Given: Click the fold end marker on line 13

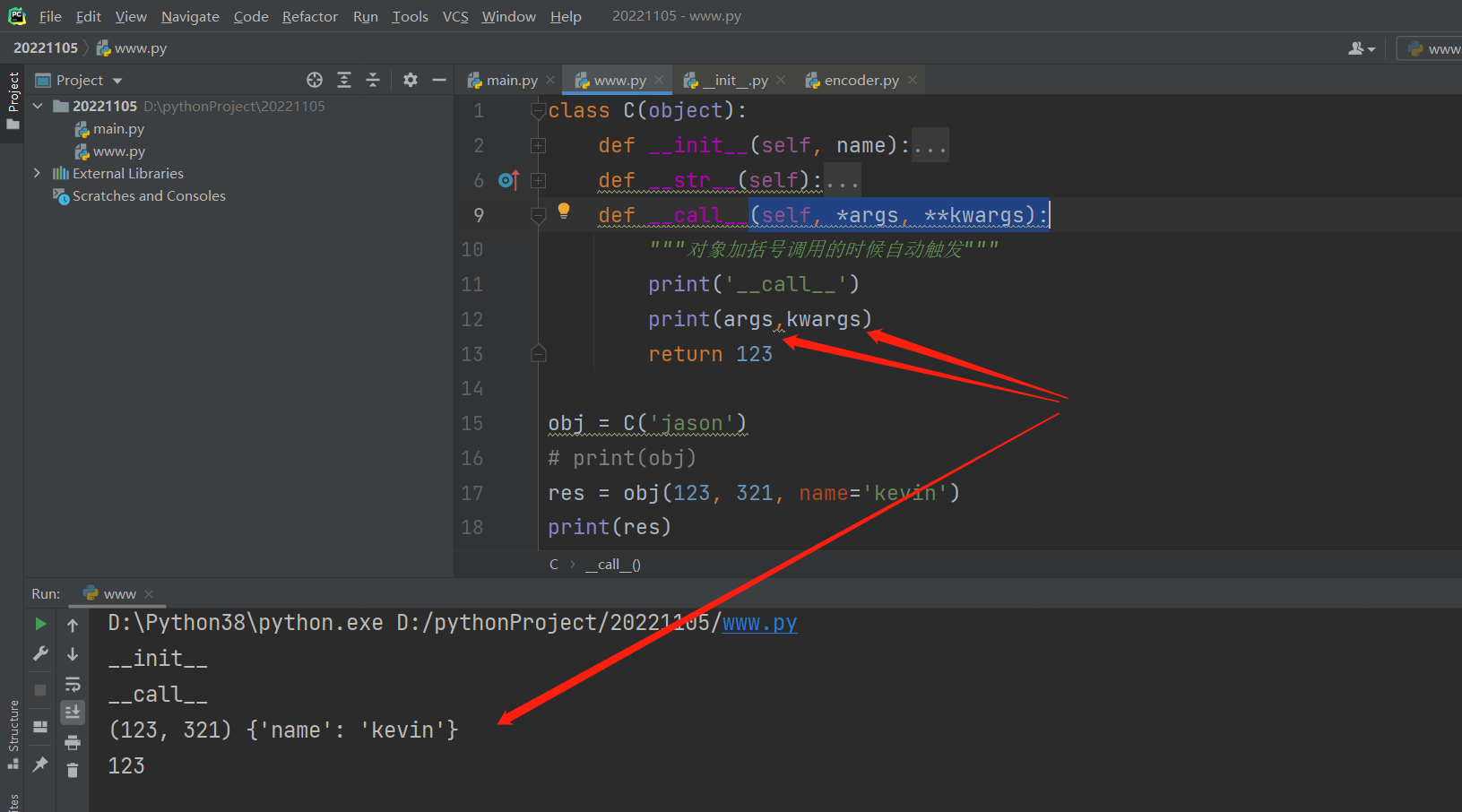Looking at the screenshot, I should coord(538,354).
